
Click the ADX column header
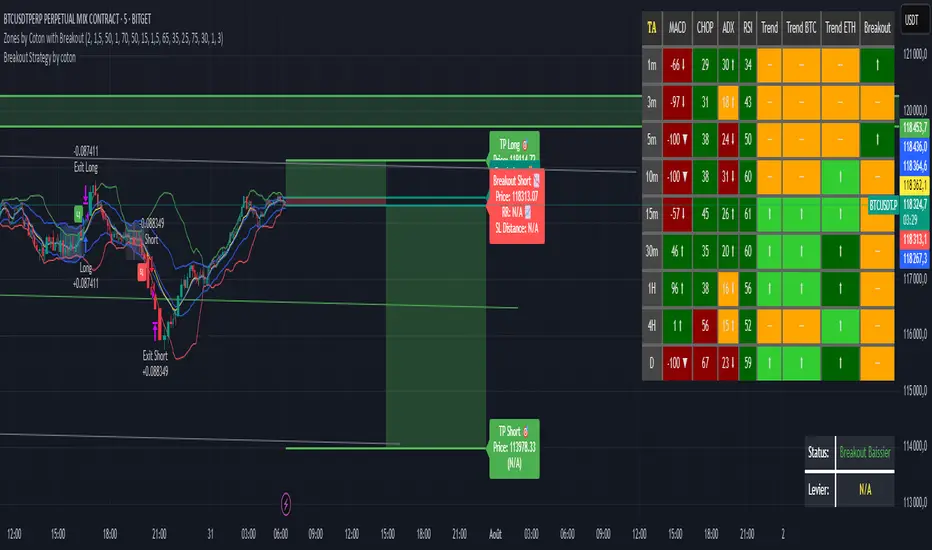(x=728, y=27)
